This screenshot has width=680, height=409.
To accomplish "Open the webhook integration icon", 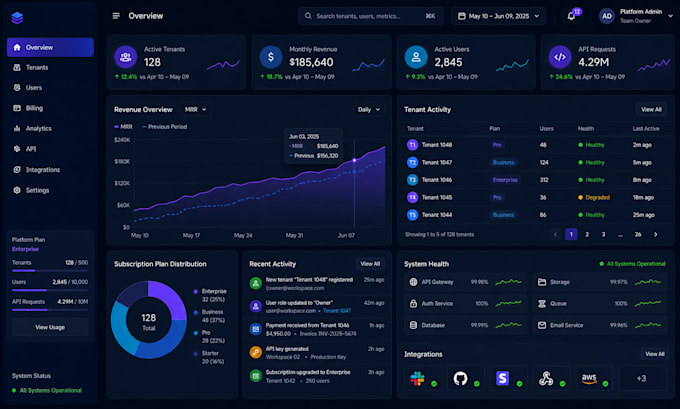I will (x=546, y=379).
